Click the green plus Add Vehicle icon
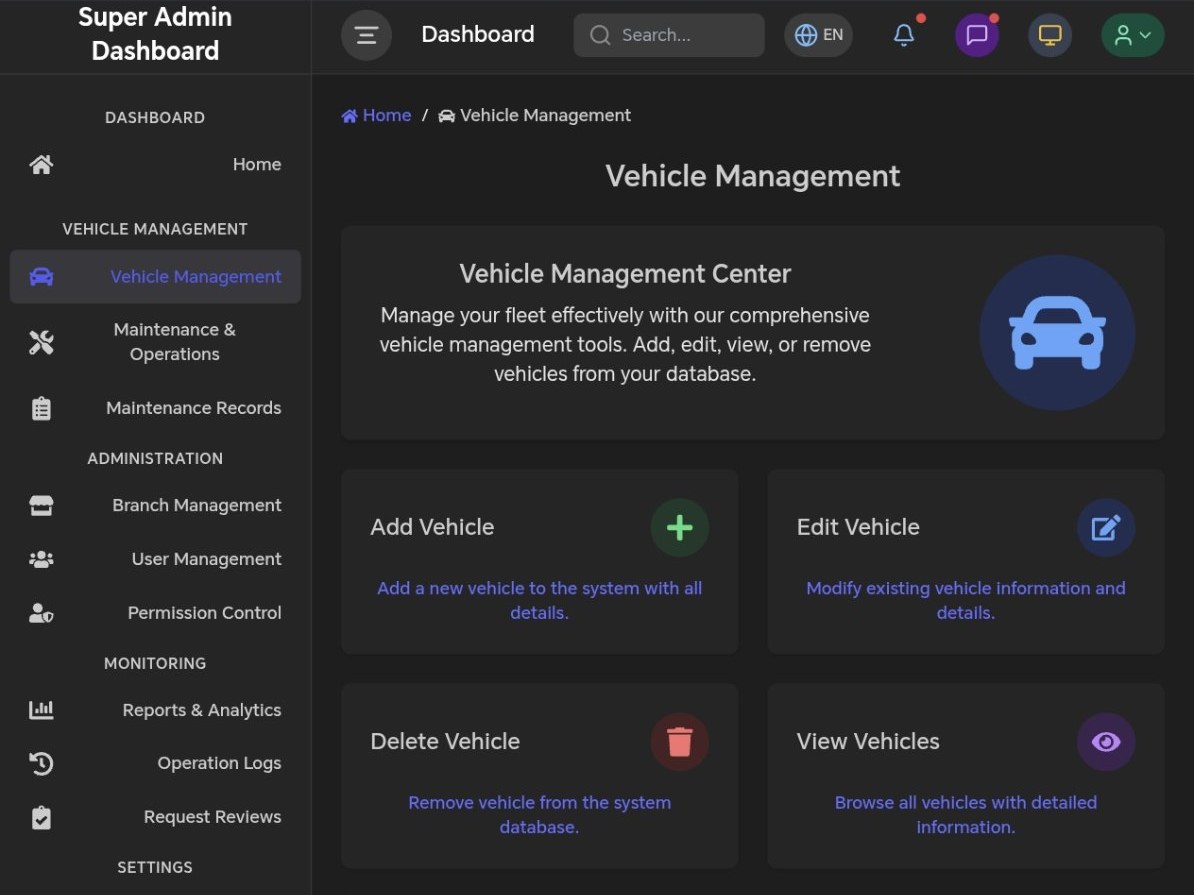Screen dimensions: 1194x895 pyautogui.click(x=679, y=527)
